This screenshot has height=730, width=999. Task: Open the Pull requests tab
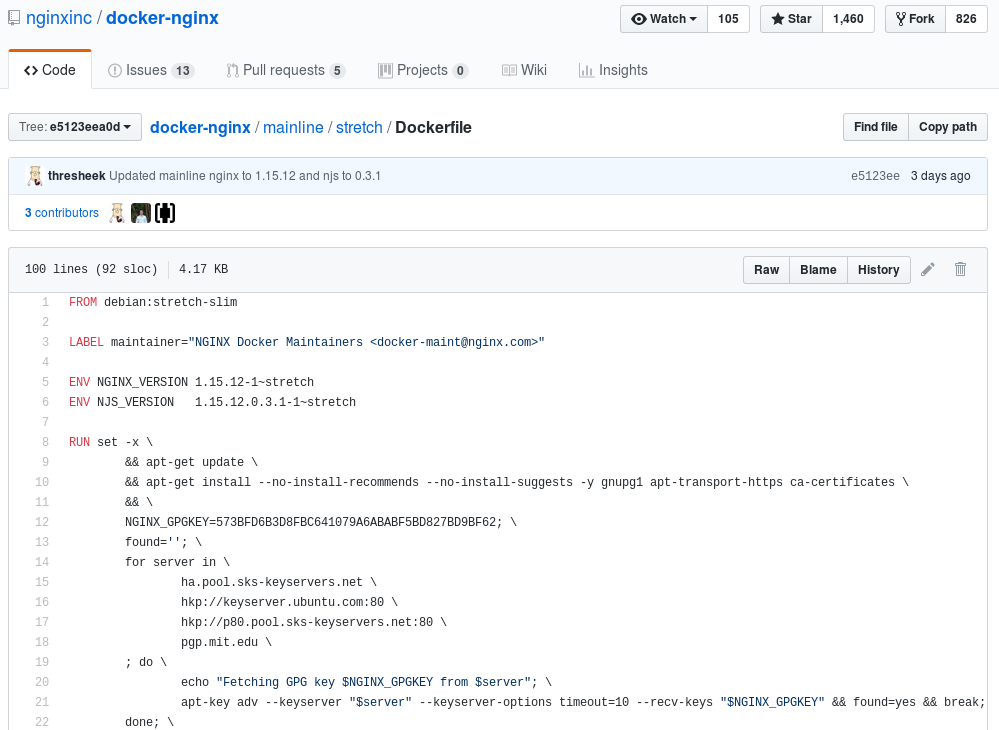285,70
